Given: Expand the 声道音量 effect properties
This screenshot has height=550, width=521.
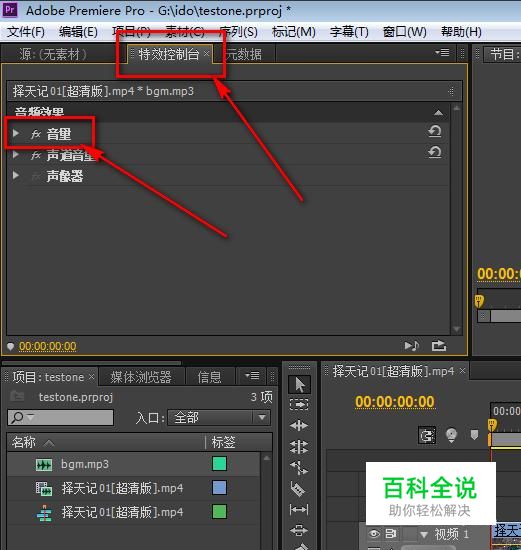Looking at the screenshot, I should (16, 154).
